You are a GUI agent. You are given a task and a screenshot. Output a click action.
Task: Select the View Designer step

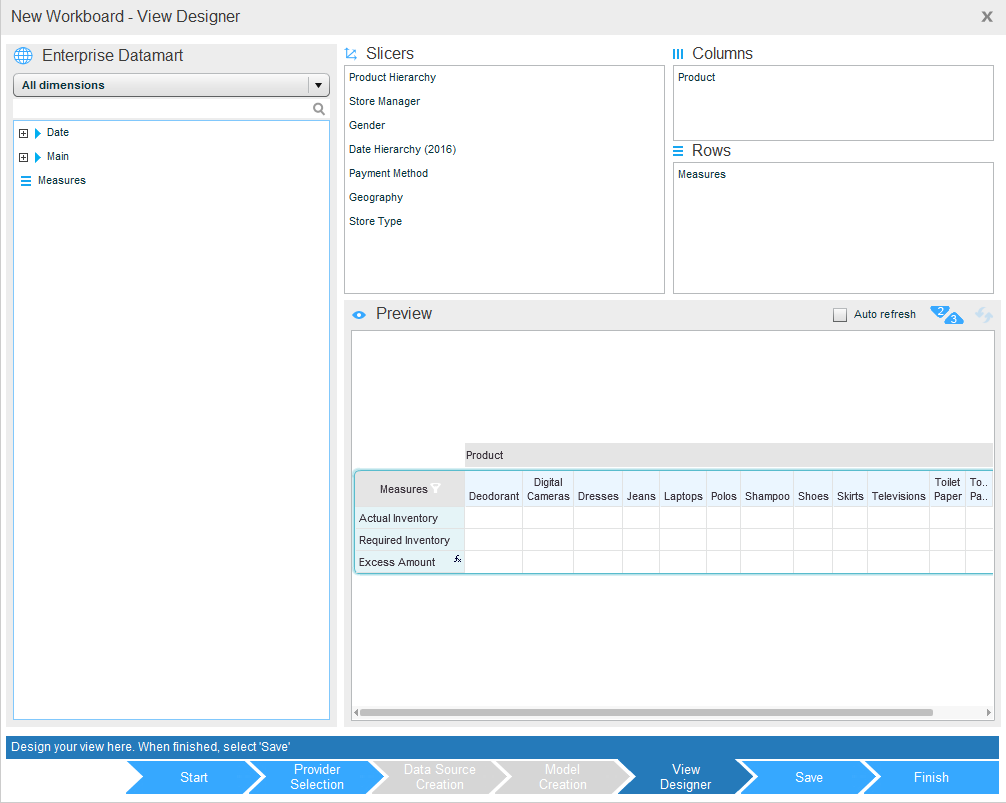point(685,777)
